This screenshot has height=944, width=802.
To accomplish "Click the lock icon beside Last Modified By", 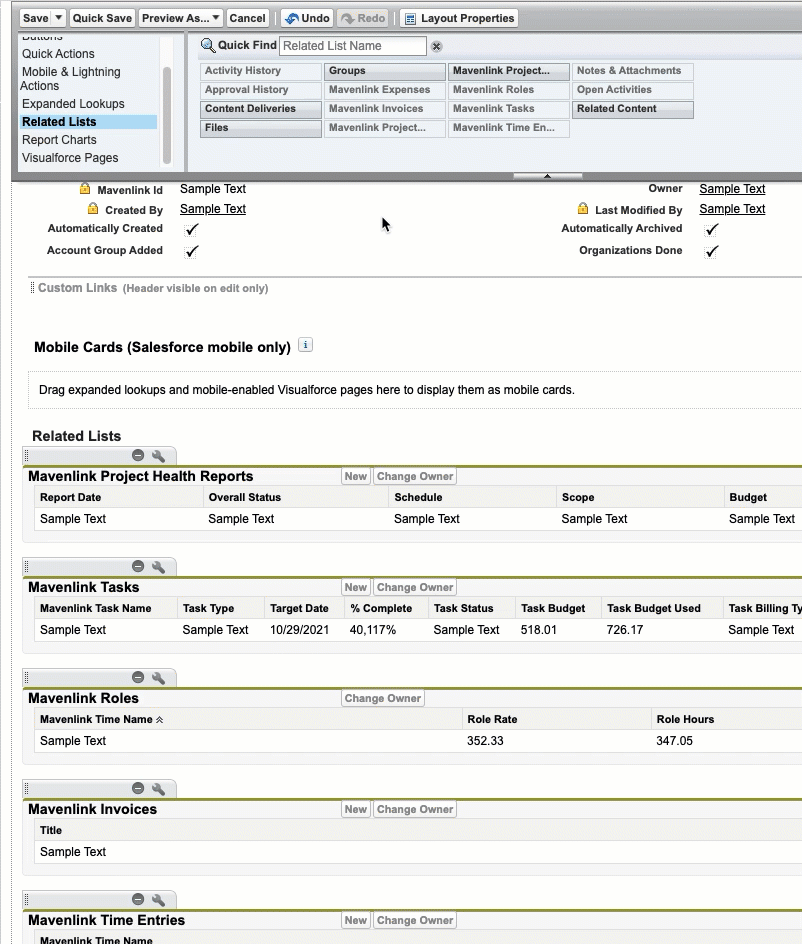I will pos(583,208).
